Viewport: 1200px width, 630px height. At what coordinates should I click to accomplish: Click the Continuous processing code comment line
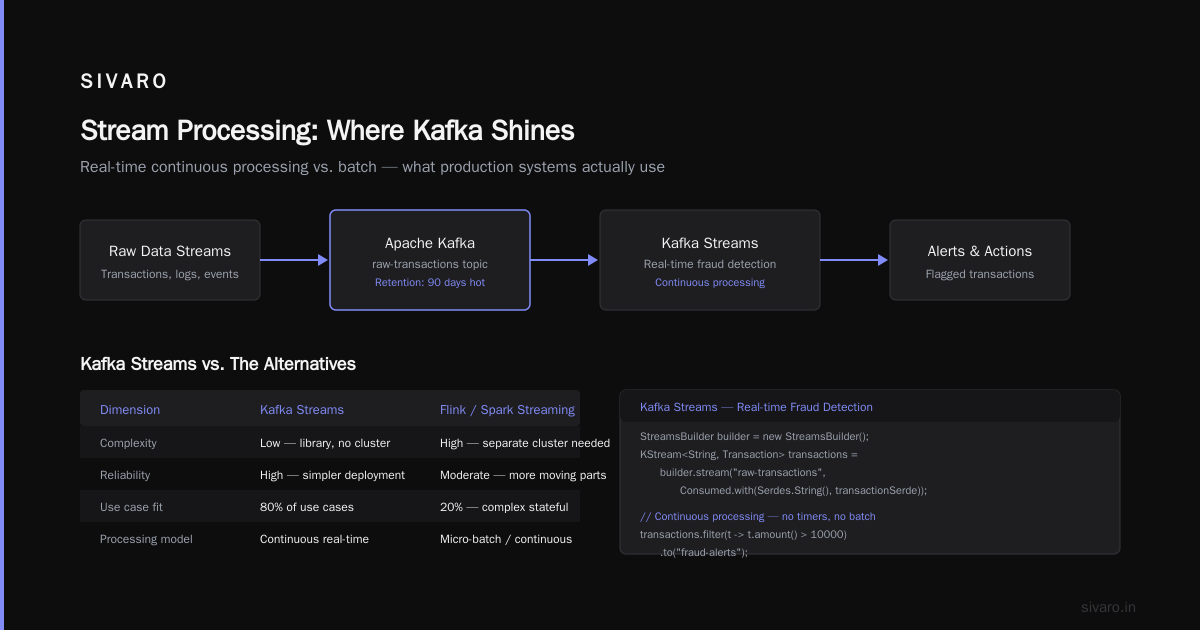tap(758, 516)
